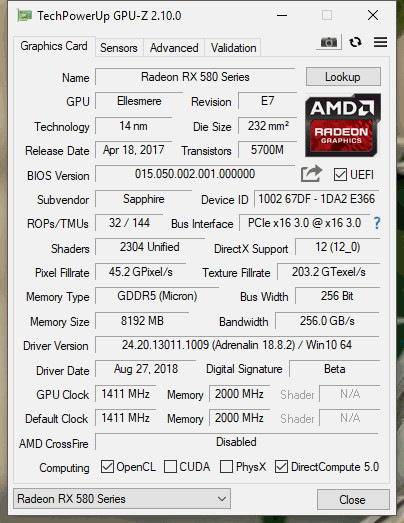Open the hamburger menu icon
Image resolution: width=404 pixels, height=523 pixels.
coord(380,42)
